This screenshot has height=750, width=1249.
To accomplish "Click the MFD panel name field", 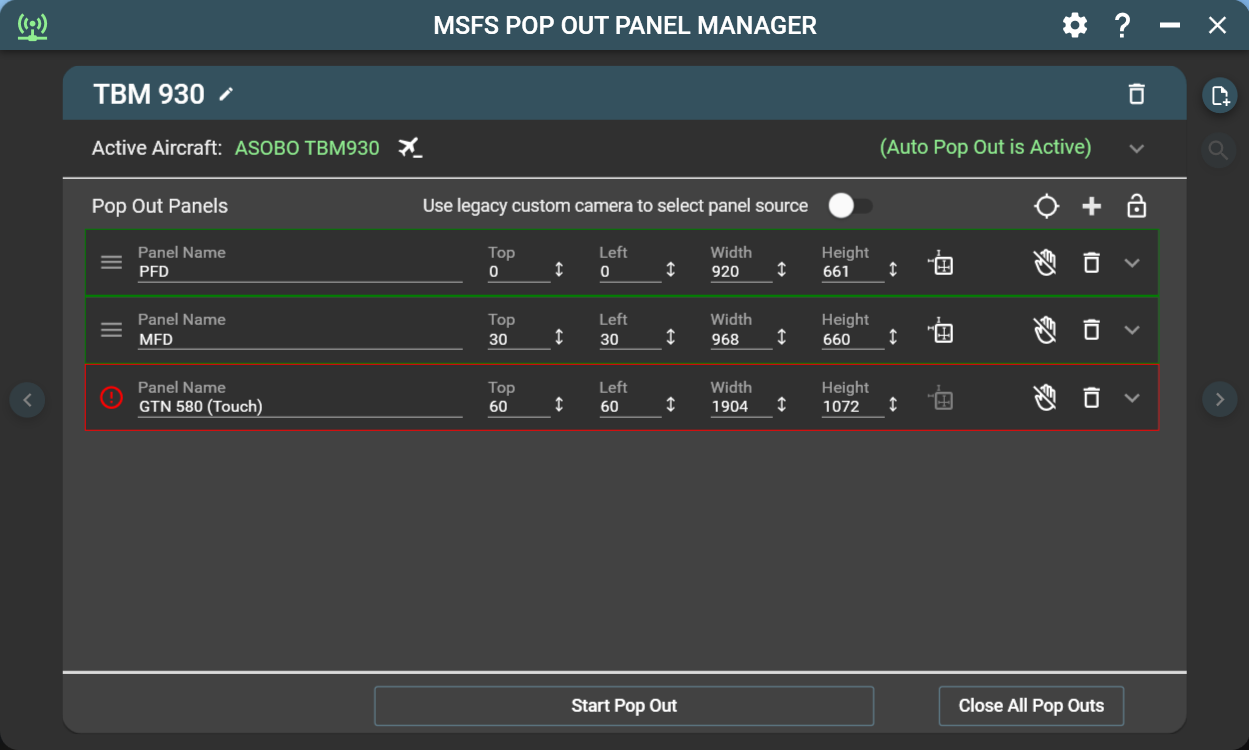I will point(300,339).
